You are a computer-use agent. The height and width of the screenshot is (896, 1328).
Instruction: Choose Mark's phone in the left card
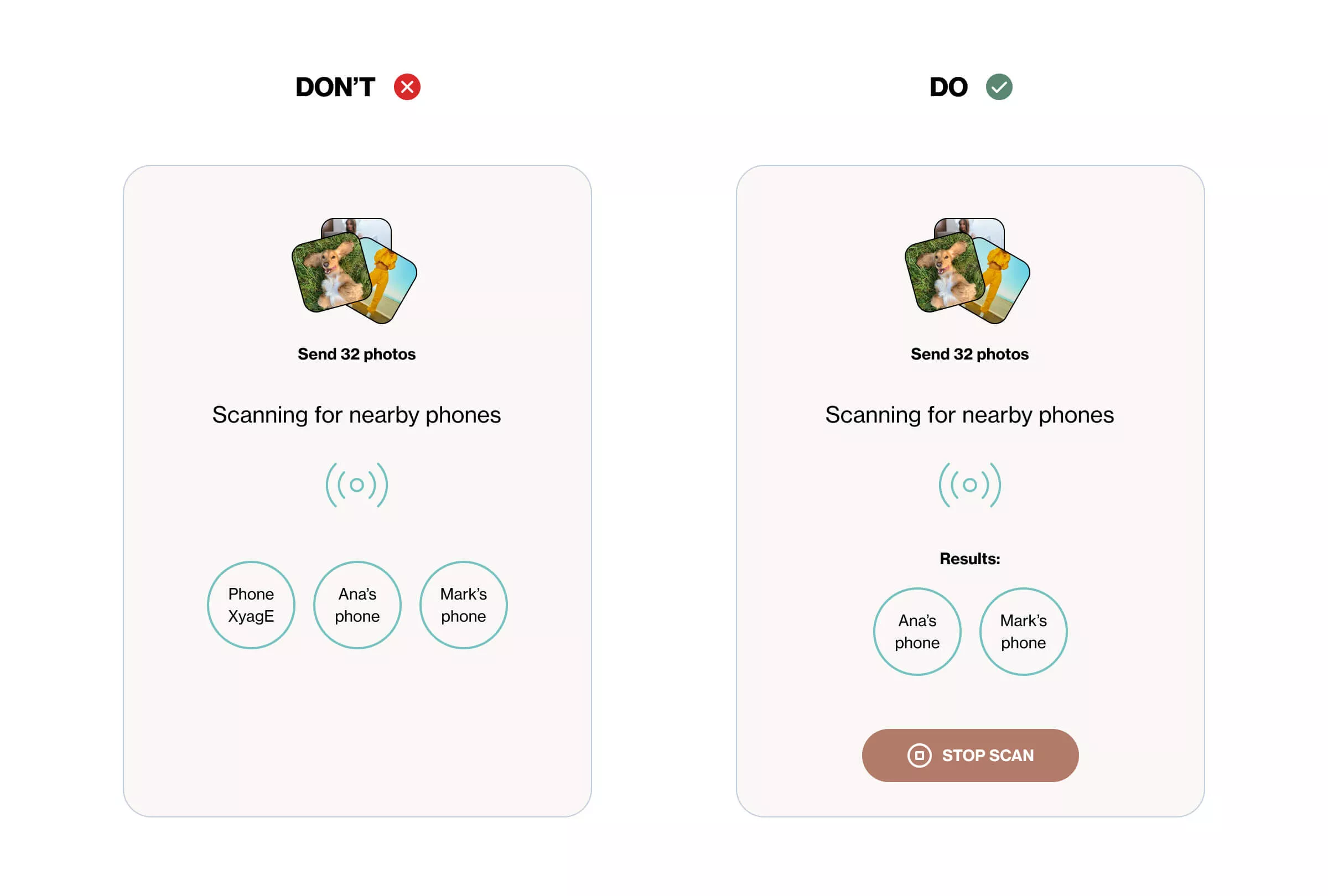click(464, 605)
